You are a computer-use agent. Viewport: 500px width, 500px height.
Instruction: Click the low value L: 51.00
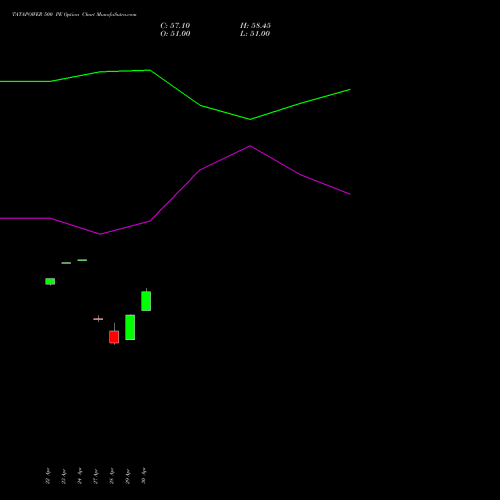(x=255, y=34)
